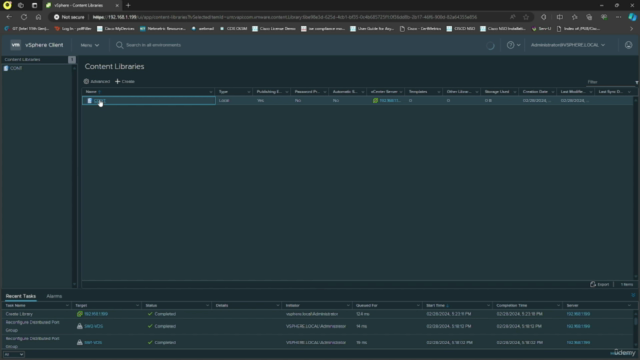The image size is (640, 360).
Task: Click the Copilot icon in the browser
Action: 632,17
